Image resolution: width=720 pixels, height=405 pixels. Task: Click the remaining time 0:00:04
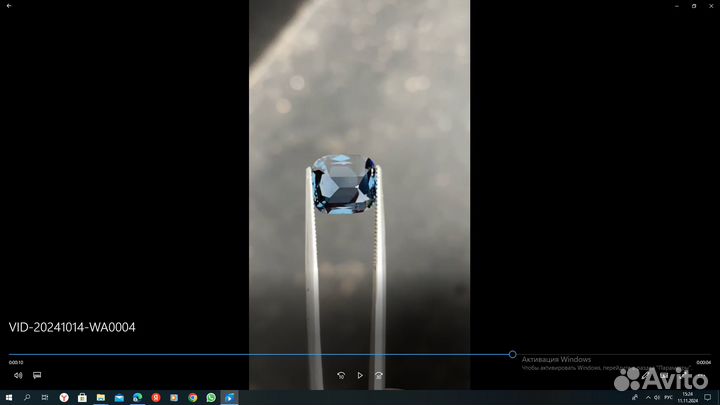tap(703, 363)
